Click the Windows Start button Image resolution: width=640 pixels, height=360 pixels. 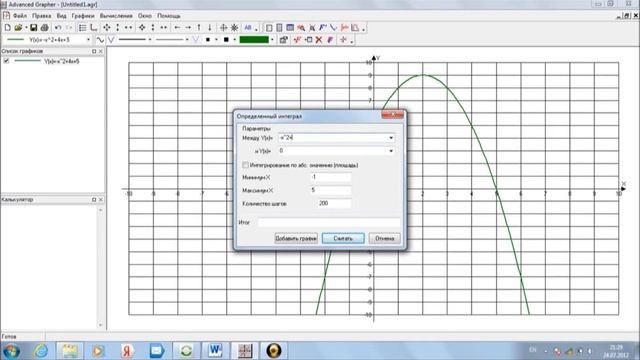pyautogui.click(x=11, y=351)
